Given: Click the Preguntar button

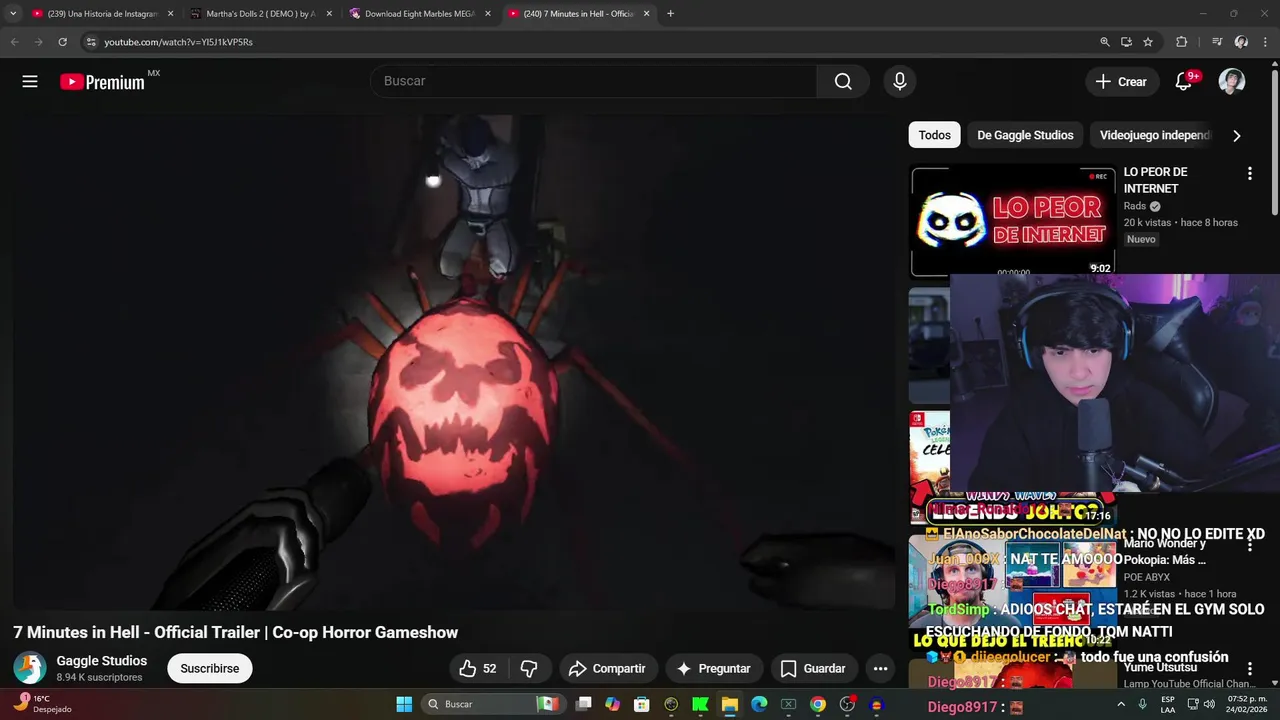Looking at the screenshot, I should [x=714, y=668].
